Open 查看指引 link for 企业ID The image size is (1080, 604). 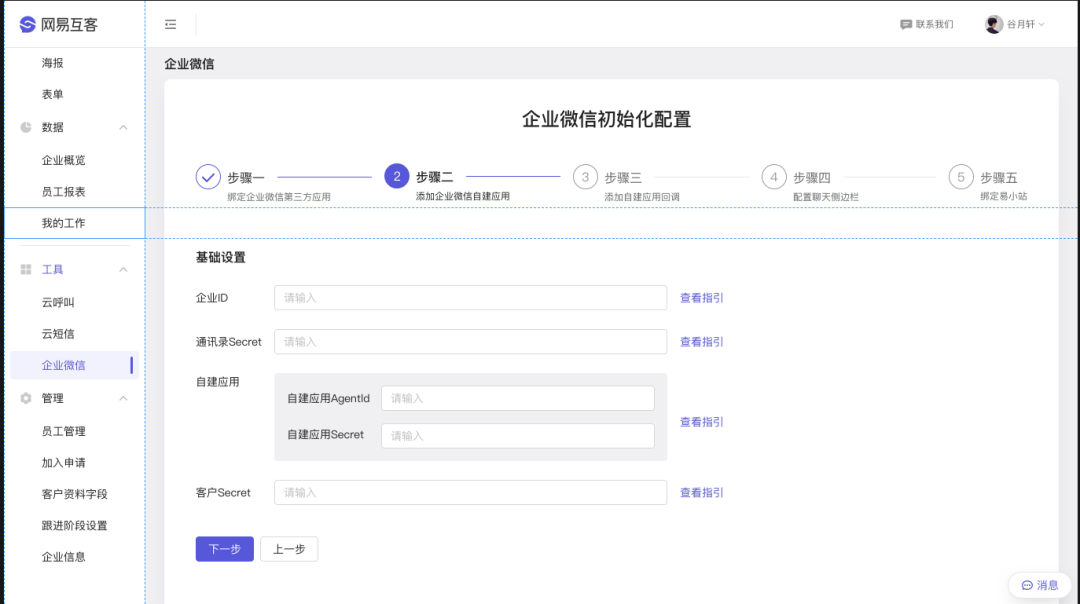tap(702, 298)
